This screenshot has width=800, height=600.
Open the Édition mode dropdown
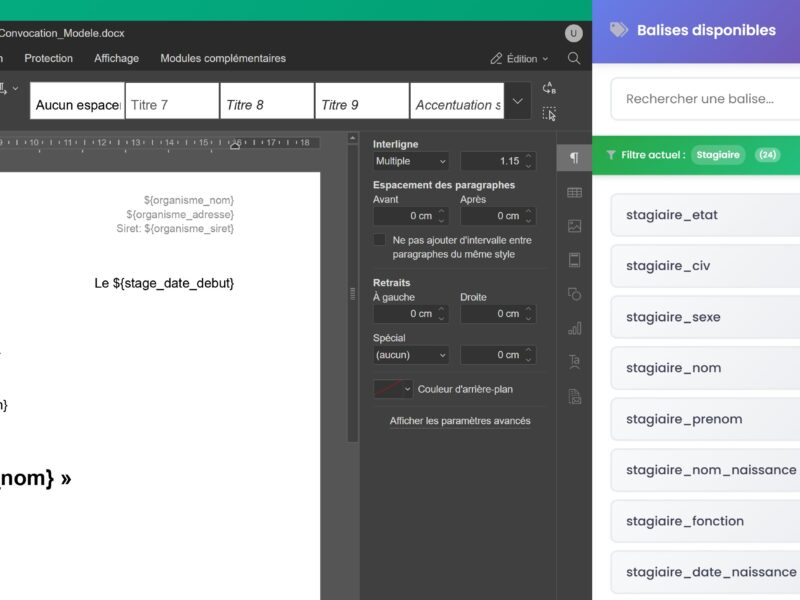520,59
